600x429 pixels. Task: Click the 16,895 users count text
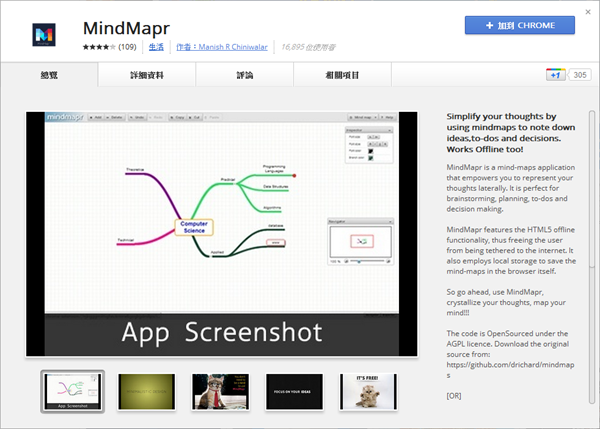[x=308, y=47]
